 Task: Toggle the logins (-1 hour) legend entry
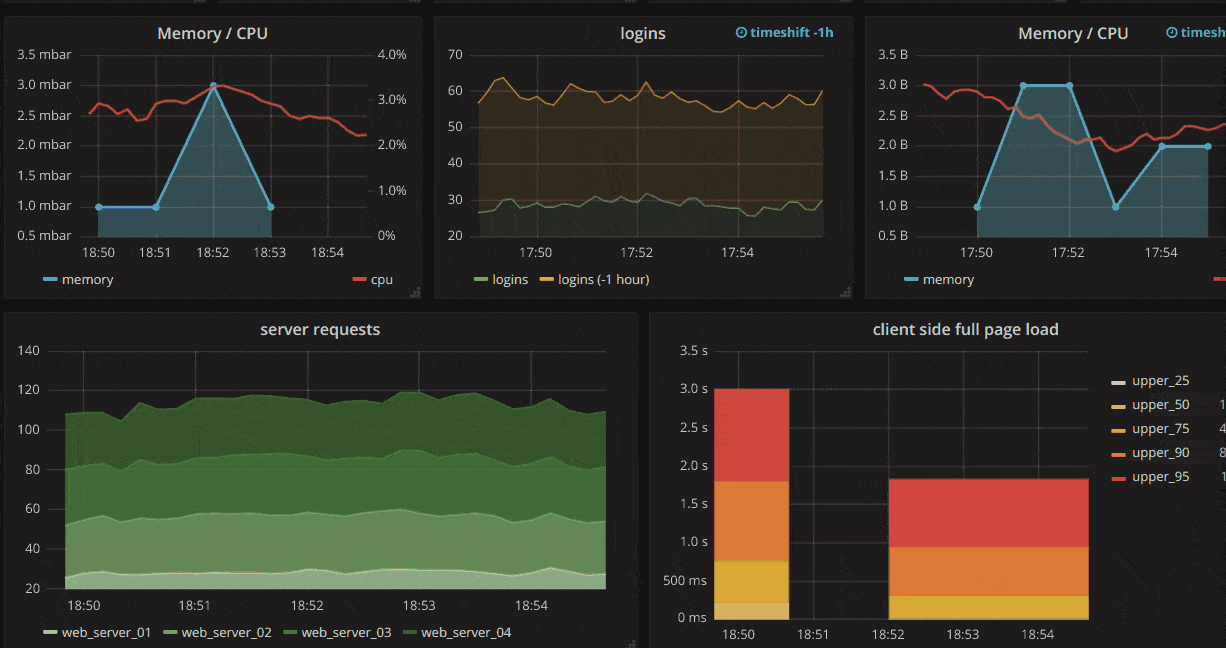[x=603, y=280]
